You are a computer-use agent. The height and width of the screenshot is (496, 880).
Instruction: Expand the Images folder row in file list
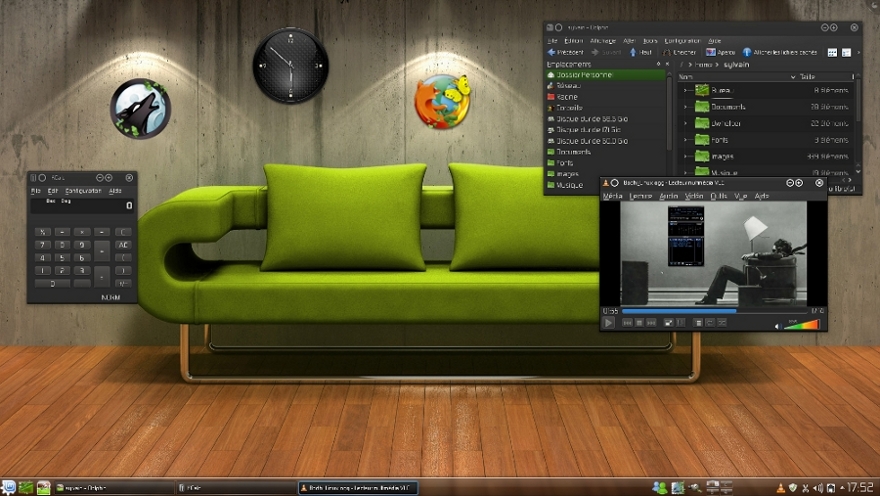click(685, 157)
